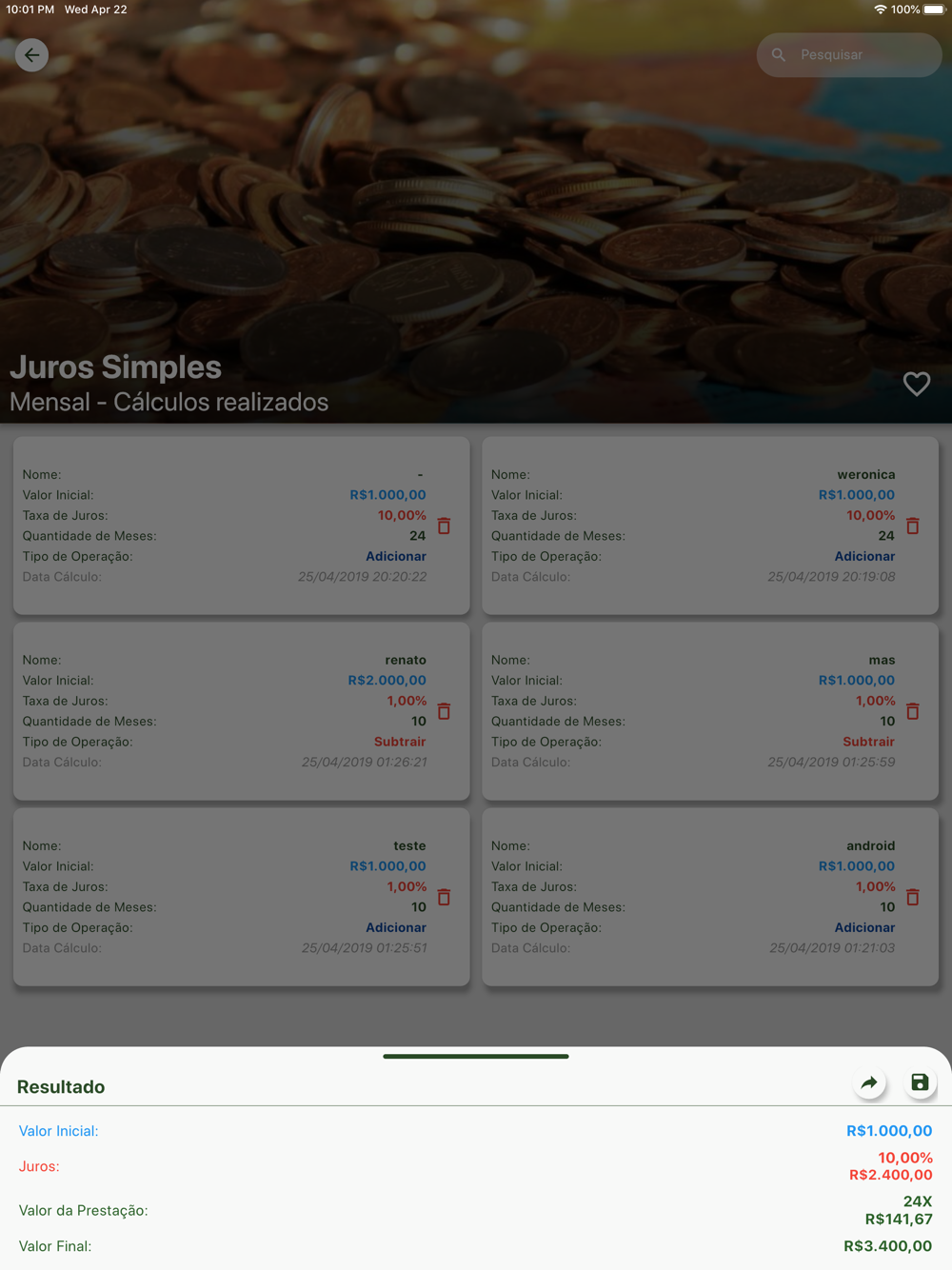Click Mensal - Cálculos realizados subtitle

[169, 402]
